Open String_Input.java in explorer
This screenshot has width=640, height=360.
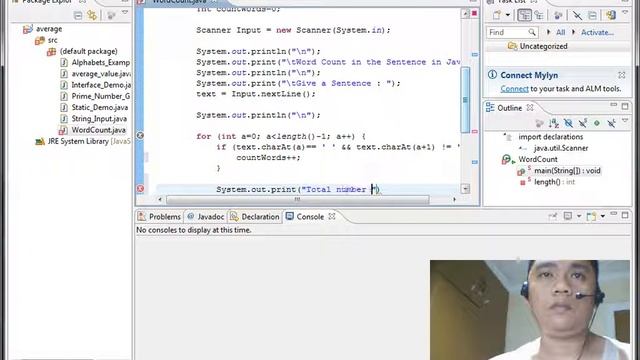(x=99, y=119)
